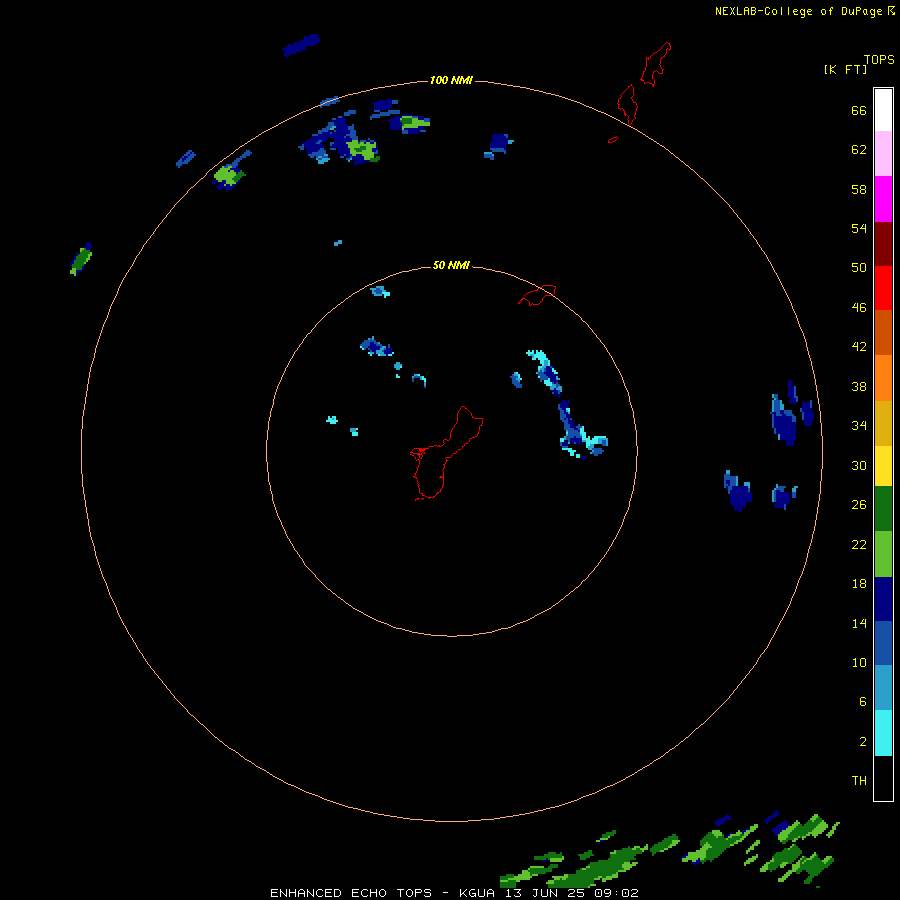This screenshot has height=900, width=900.
Task: Click the '26' legend value
Action: (x=859, y=505)
